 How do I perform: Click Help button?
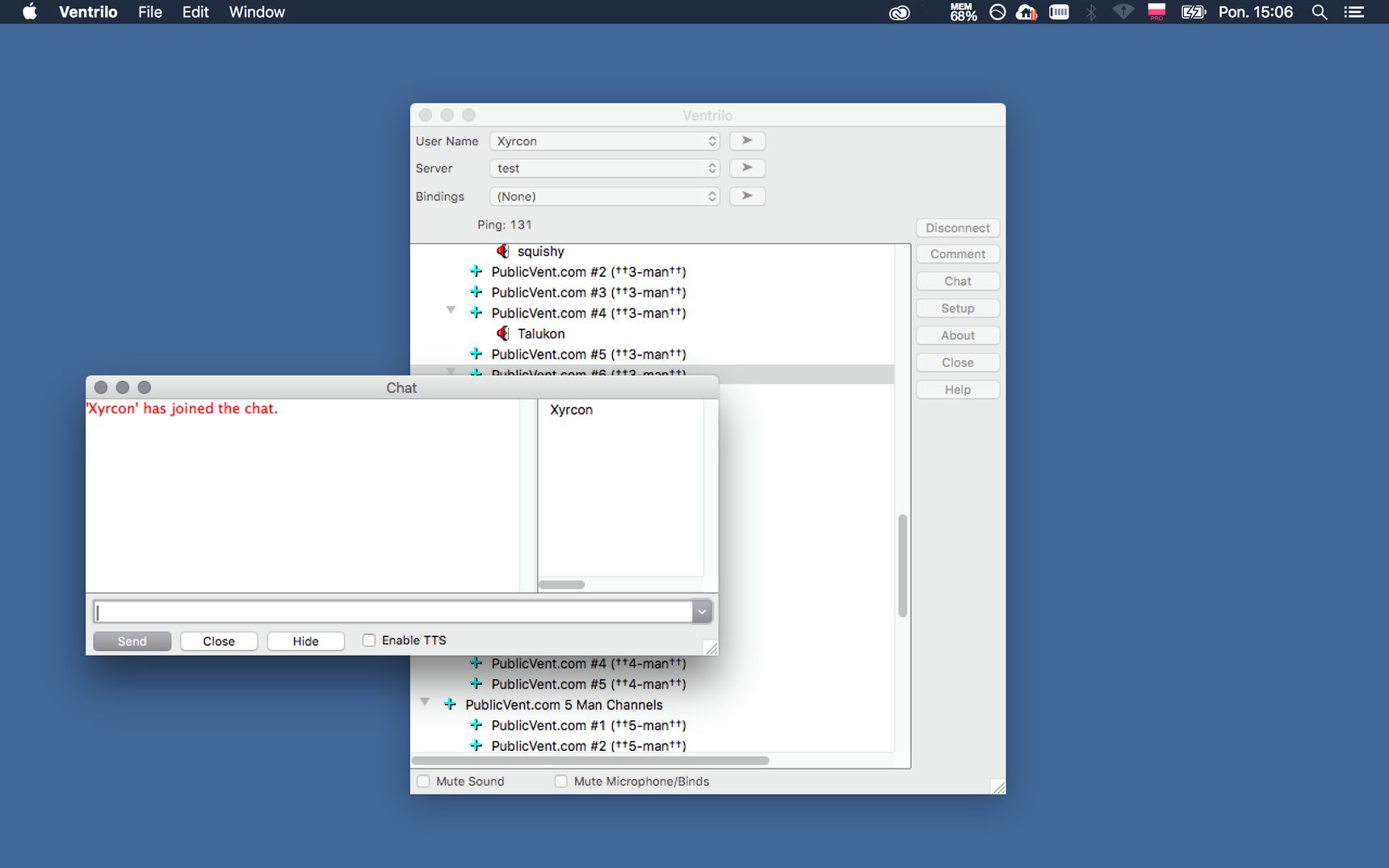click(x=958, y=389)
